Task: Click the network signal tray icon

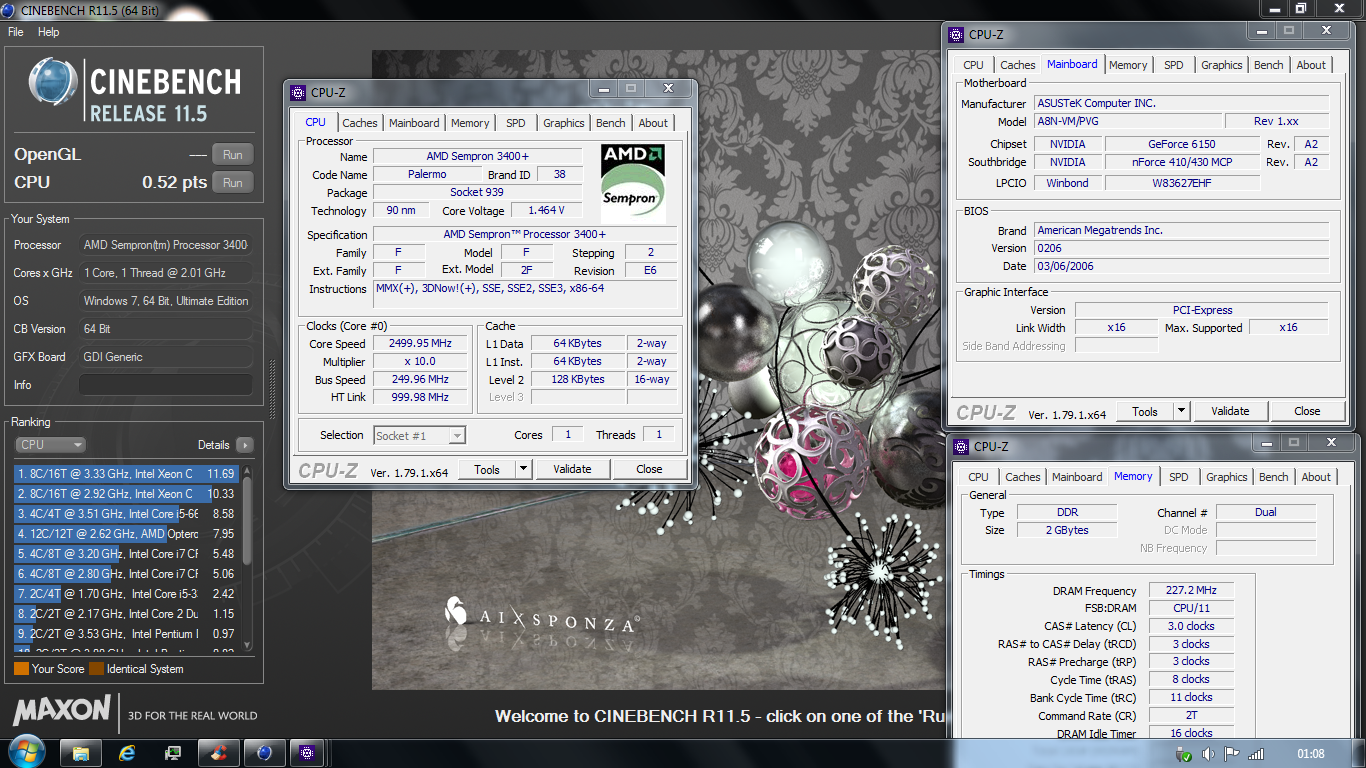Action: point(1256,754)
